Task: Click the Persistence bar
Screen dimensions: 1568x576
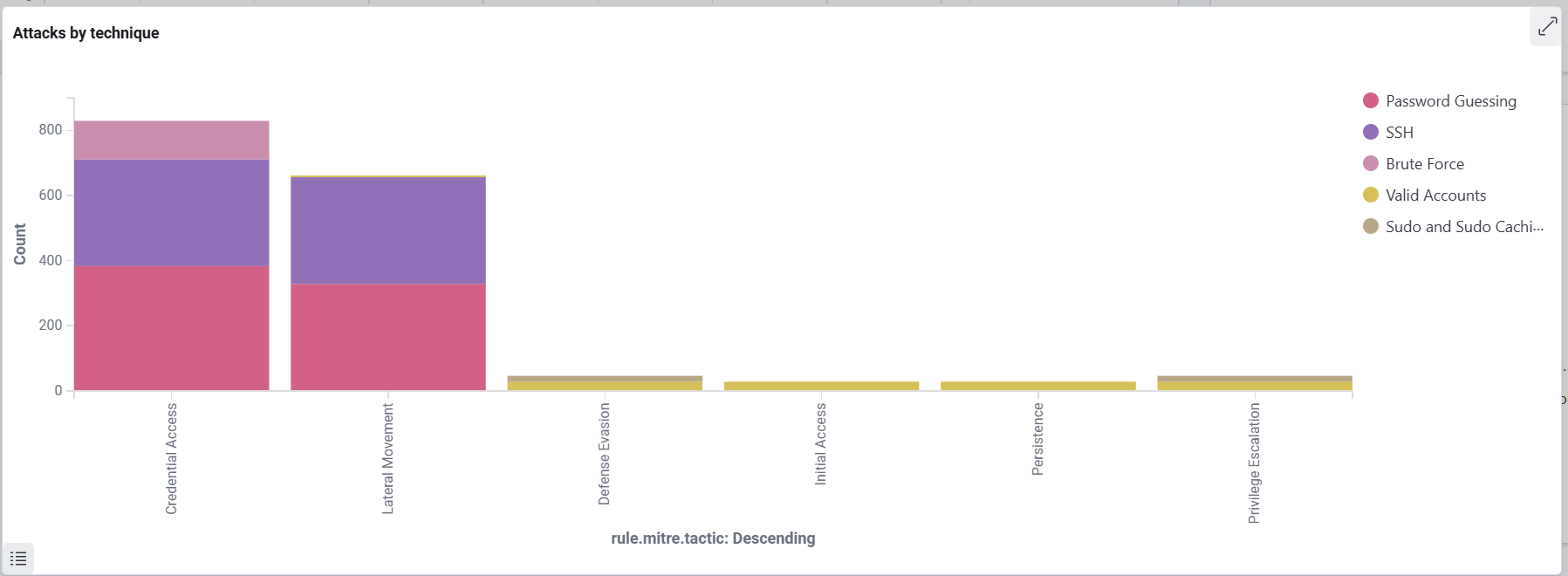Action: (1038, 386)
